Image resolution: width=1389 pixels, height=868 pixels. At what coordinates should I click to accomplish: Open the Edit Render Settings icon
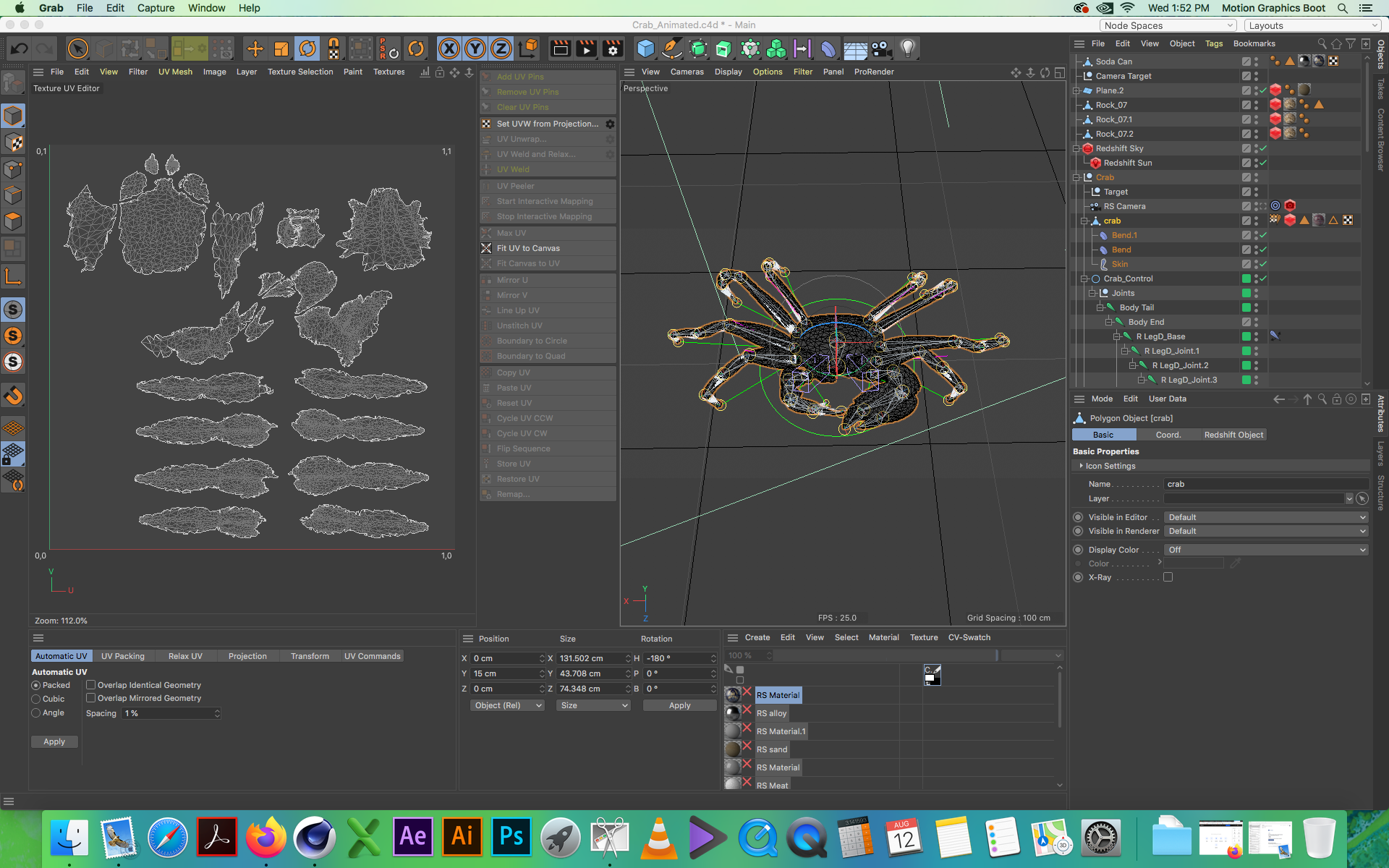(x=612, y=49)
